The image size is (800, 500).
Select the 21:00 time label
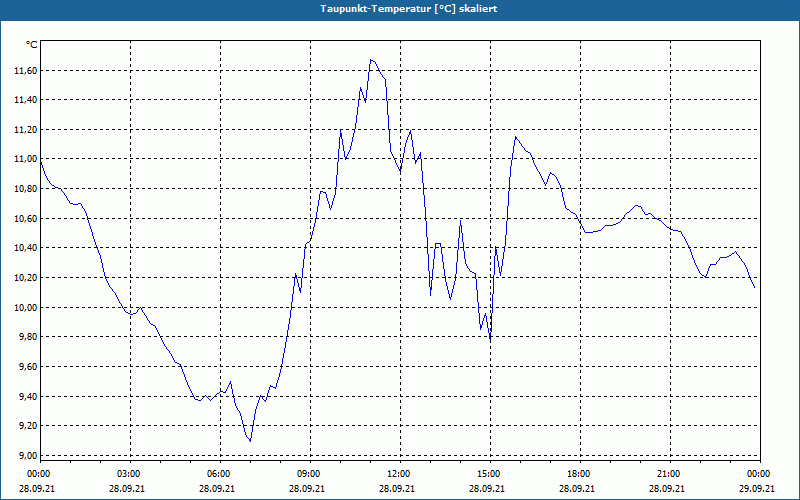670,474
